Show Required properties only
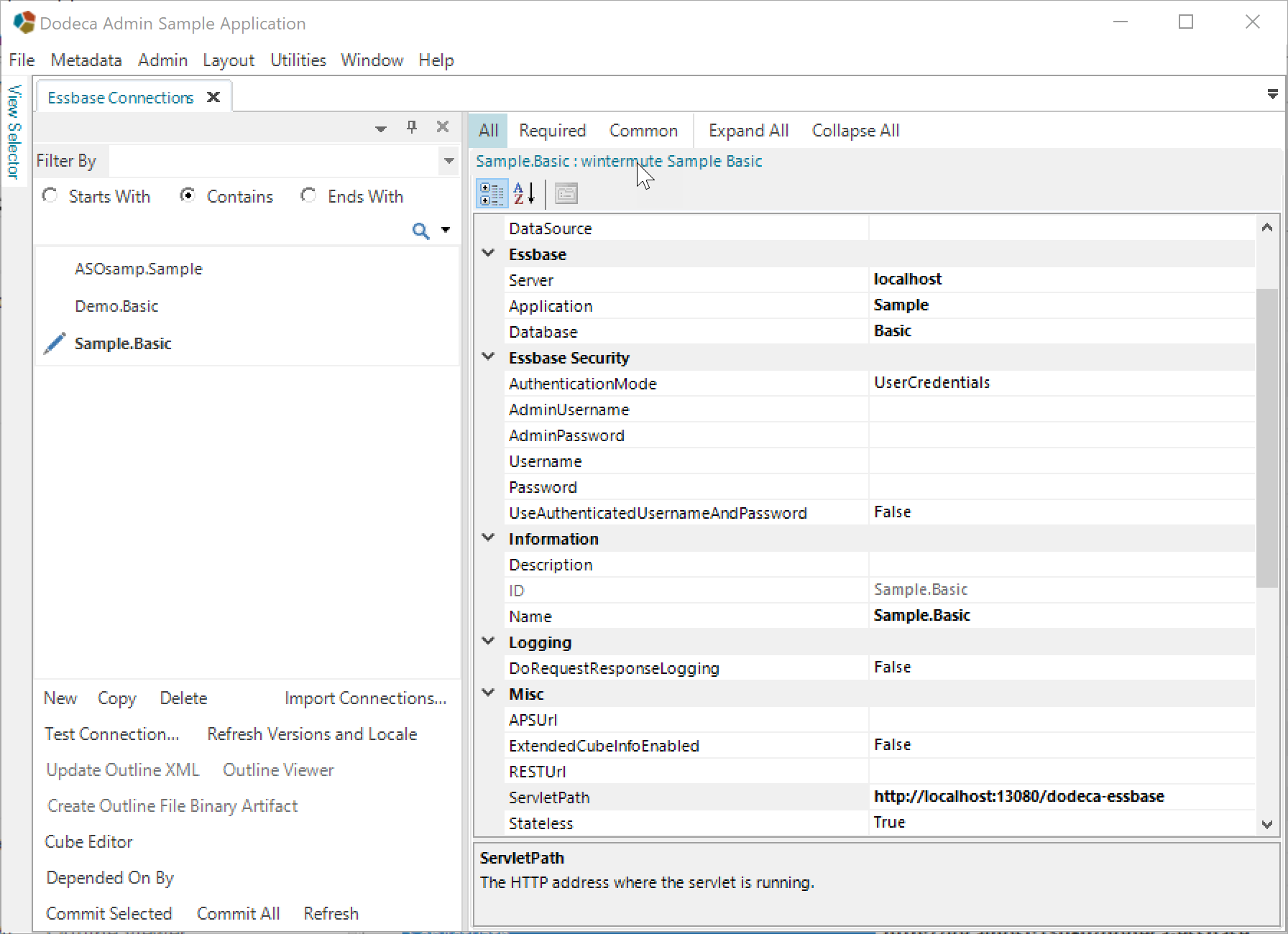Viewport: 1288px width, 934px height. coord(552,131)
